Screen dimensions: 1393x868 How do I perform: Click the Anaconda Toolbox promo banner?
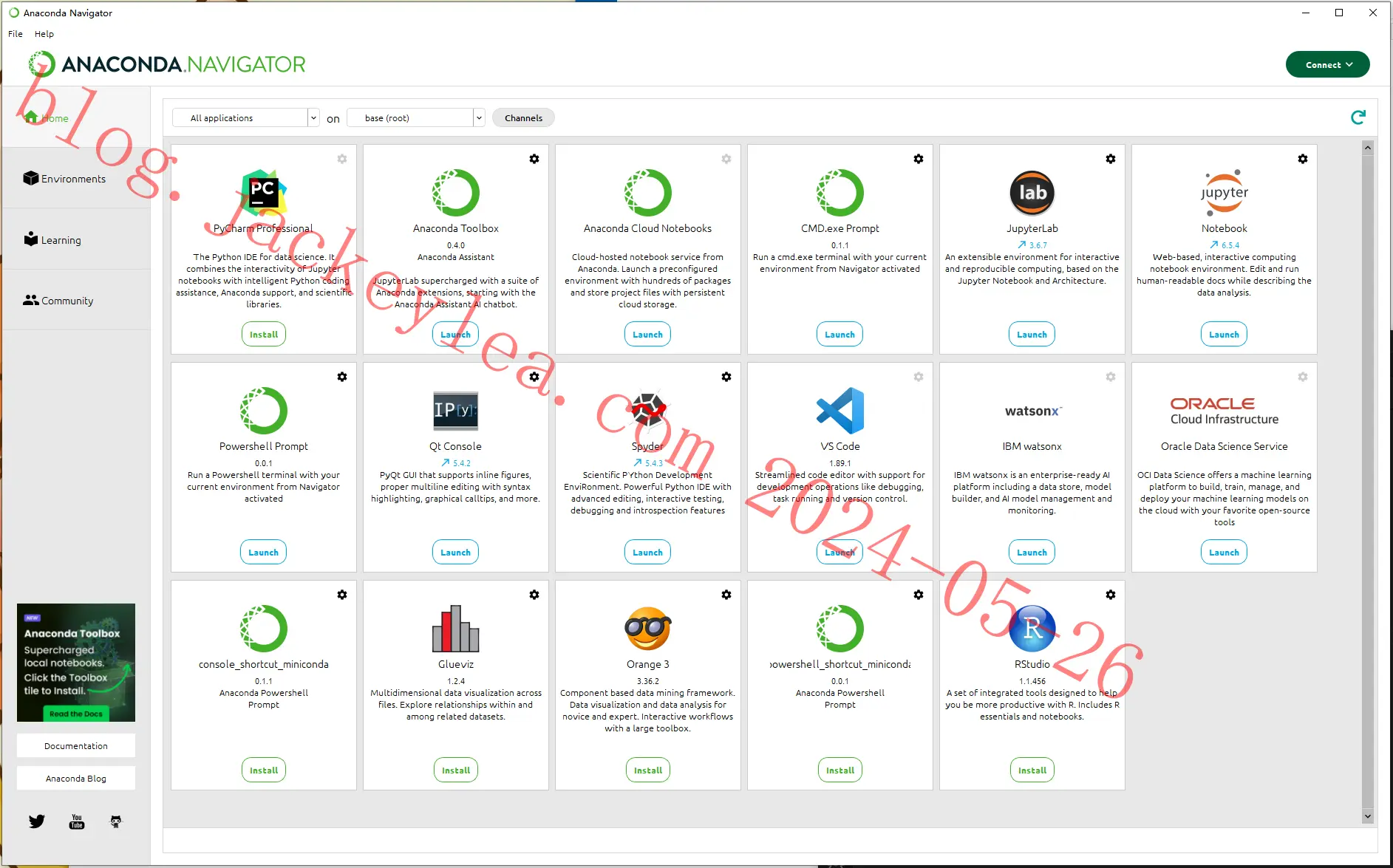(x=76, y=663)
